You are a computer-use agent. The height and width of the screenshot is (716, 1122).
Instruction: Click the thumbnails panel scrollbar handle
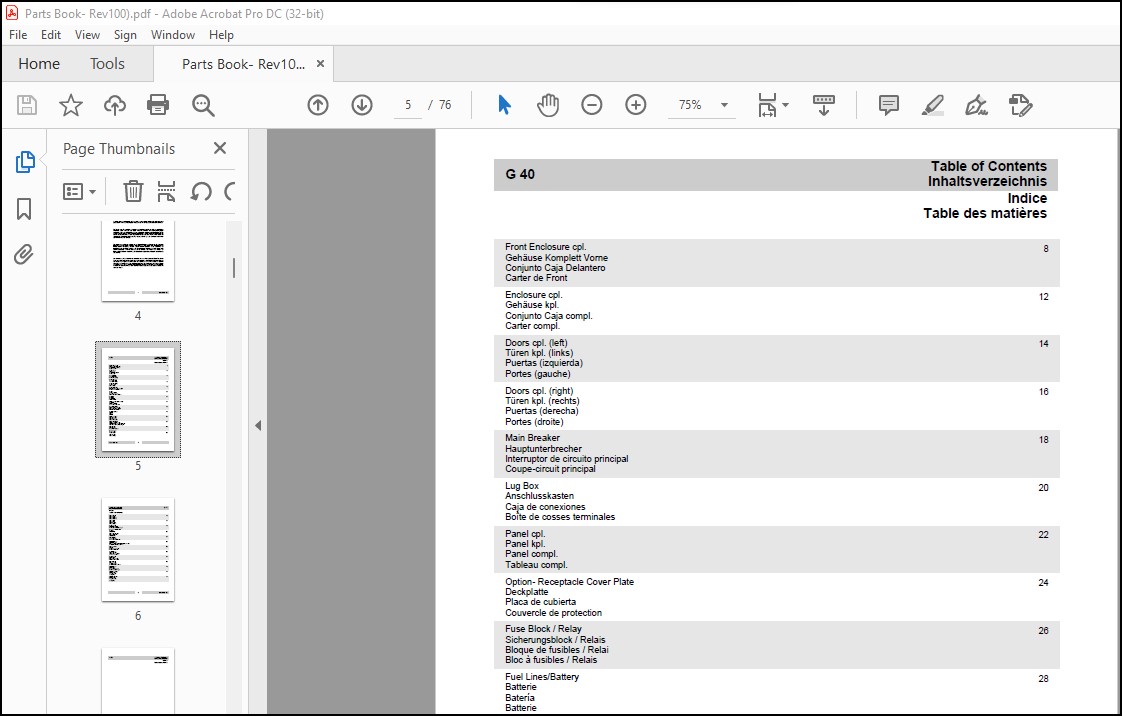coord(234,268)
